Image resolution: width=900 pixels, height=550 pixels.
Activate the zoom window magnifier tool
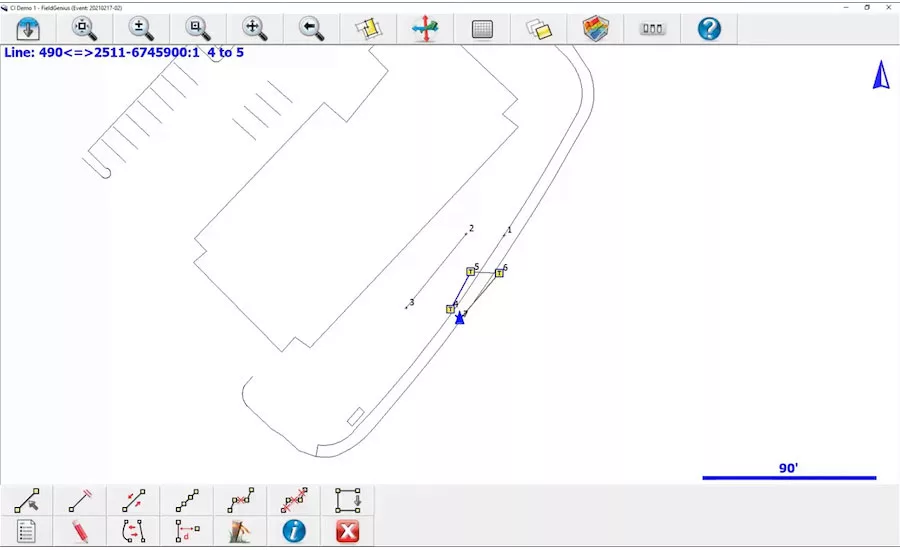198,29
